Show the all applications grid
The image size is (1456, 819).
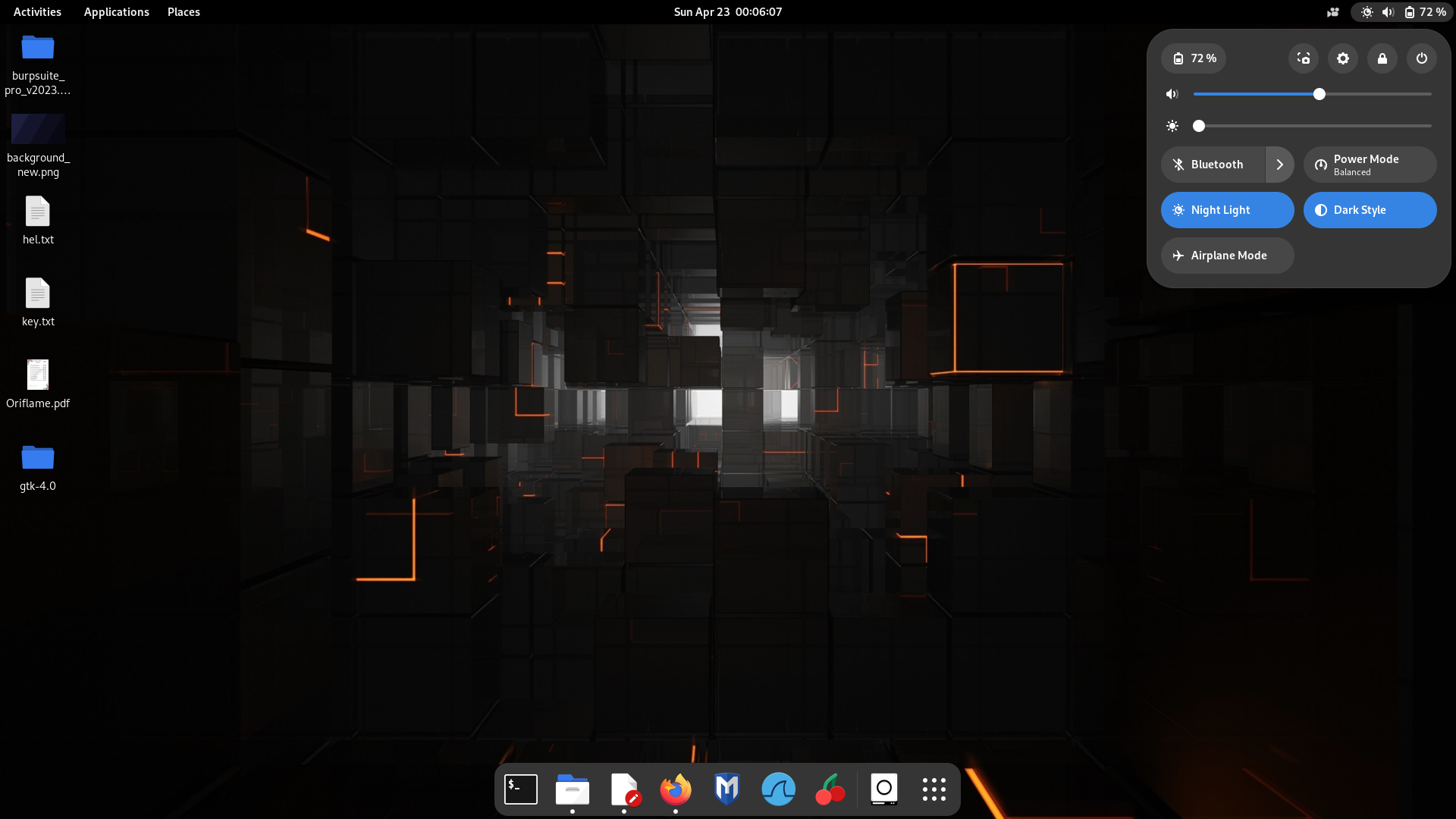coord(934,789)
